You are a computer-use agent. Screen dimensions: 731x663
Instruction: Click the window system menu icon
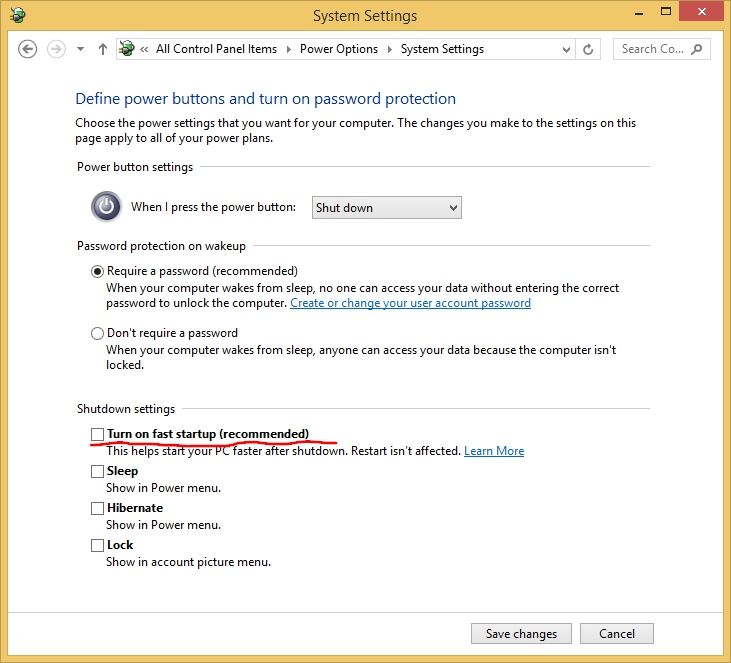point(18,15)
